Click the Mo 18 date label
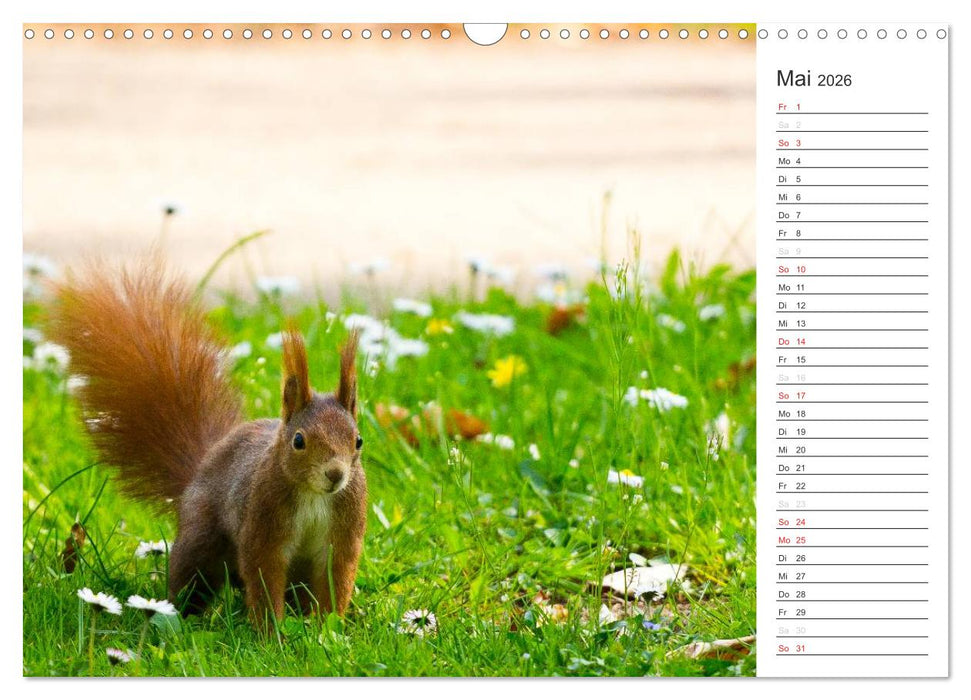971x700 pixels. click(790, 413)
